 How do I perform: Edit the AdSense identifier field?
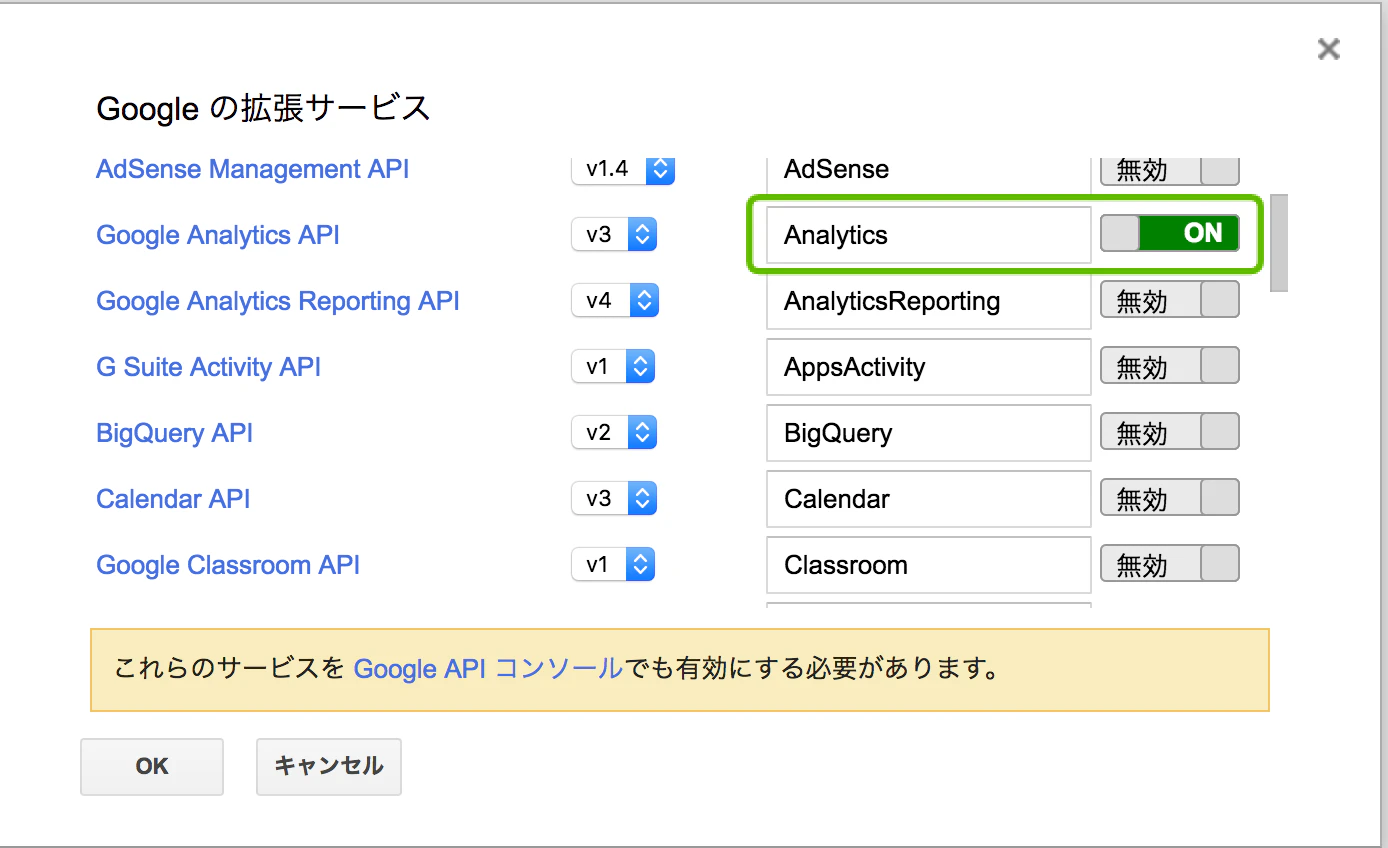click(x=928, y=174)
